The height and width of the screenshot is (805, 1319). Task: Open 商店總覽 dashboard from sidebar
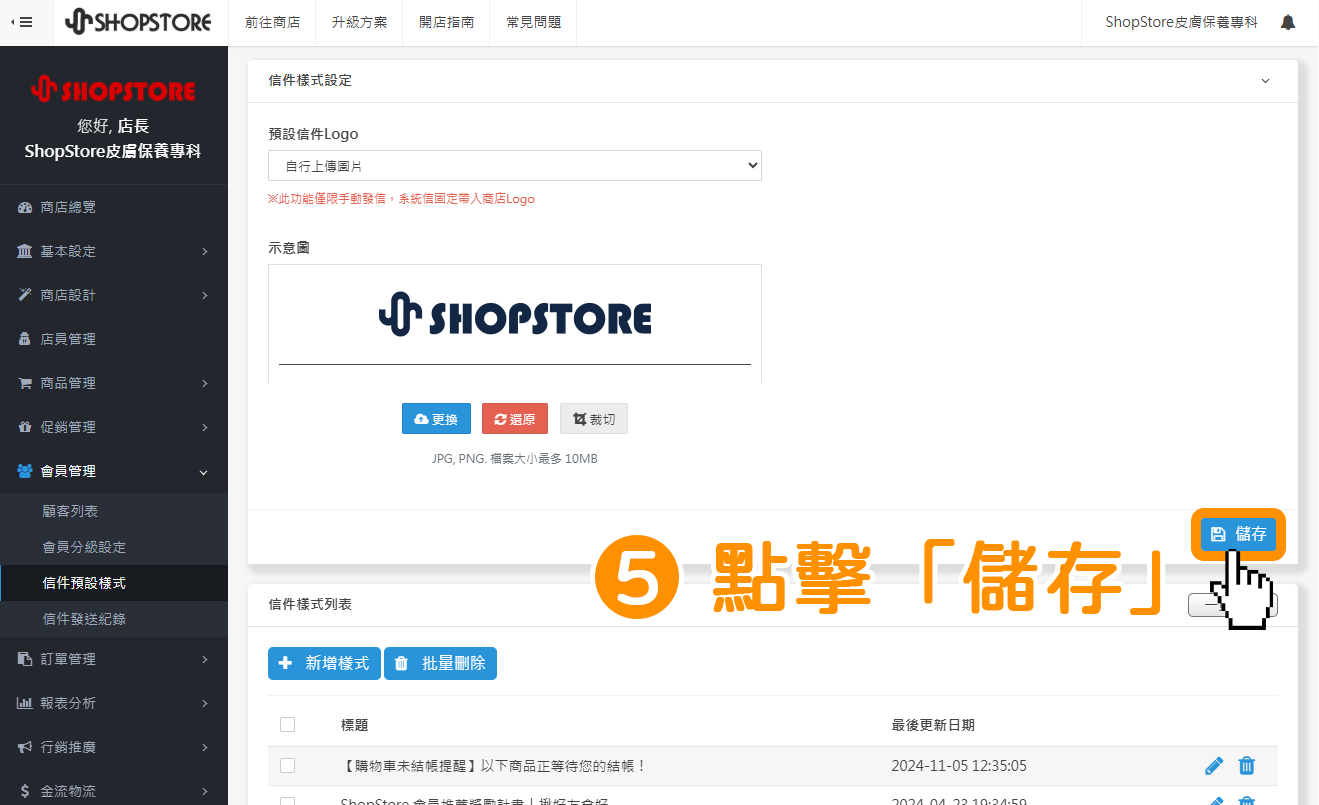(68, 207)
